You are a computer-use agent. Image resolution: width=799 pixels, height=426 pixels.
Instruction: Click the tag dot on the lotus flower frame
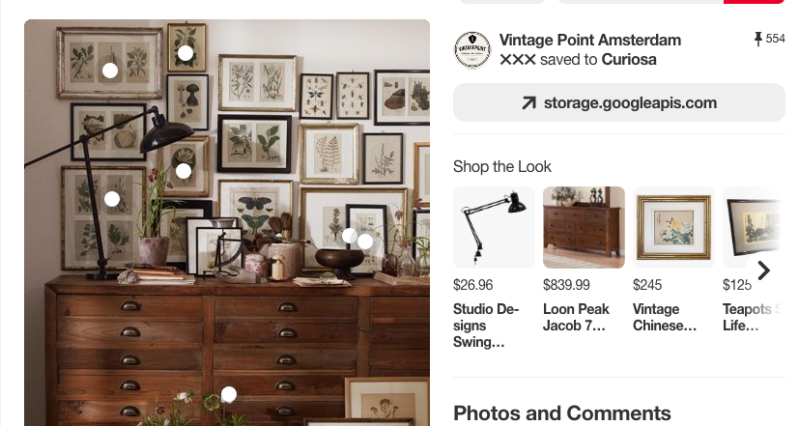coord(183,171)
